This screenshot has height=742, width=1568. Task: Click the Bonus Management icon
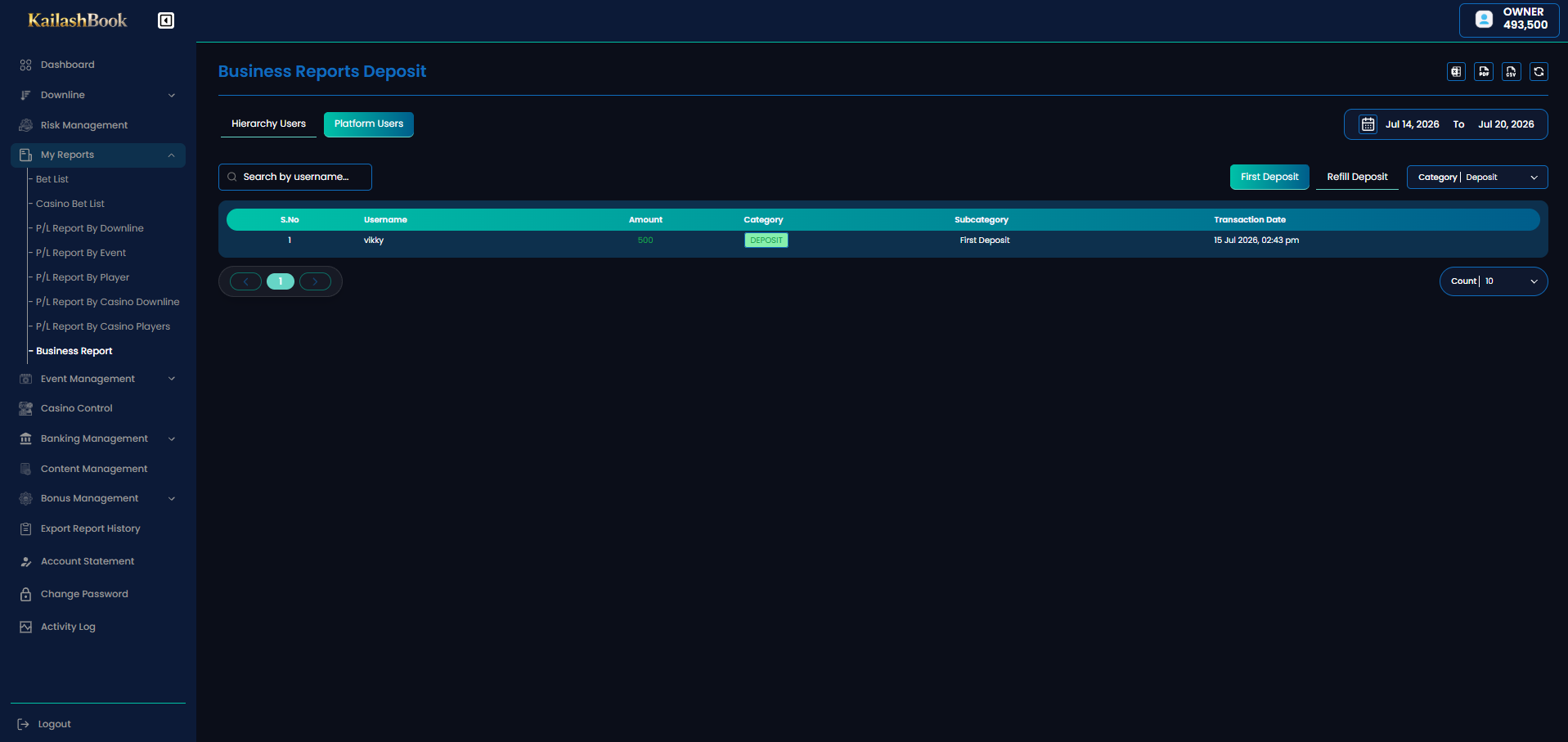(25, 498)
